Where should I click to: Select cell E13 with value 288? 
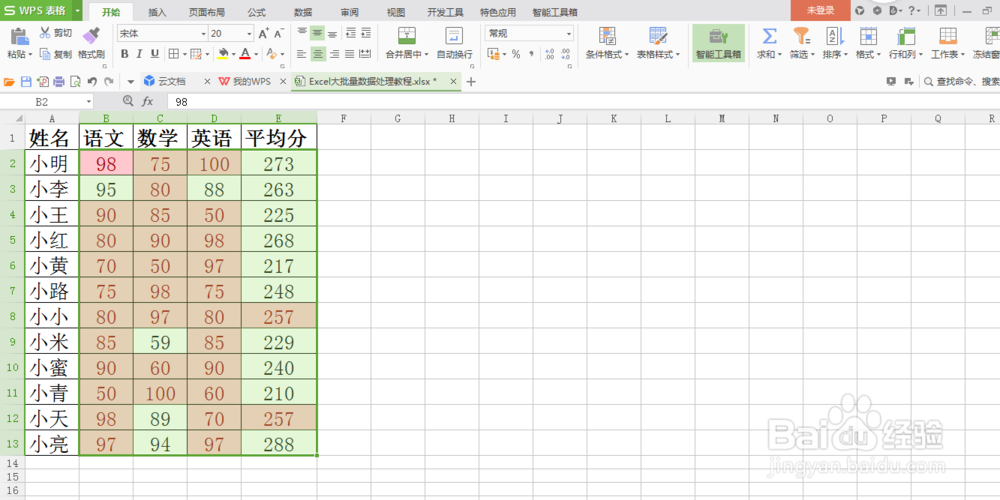pyautogui.click(x=279, y=443)
